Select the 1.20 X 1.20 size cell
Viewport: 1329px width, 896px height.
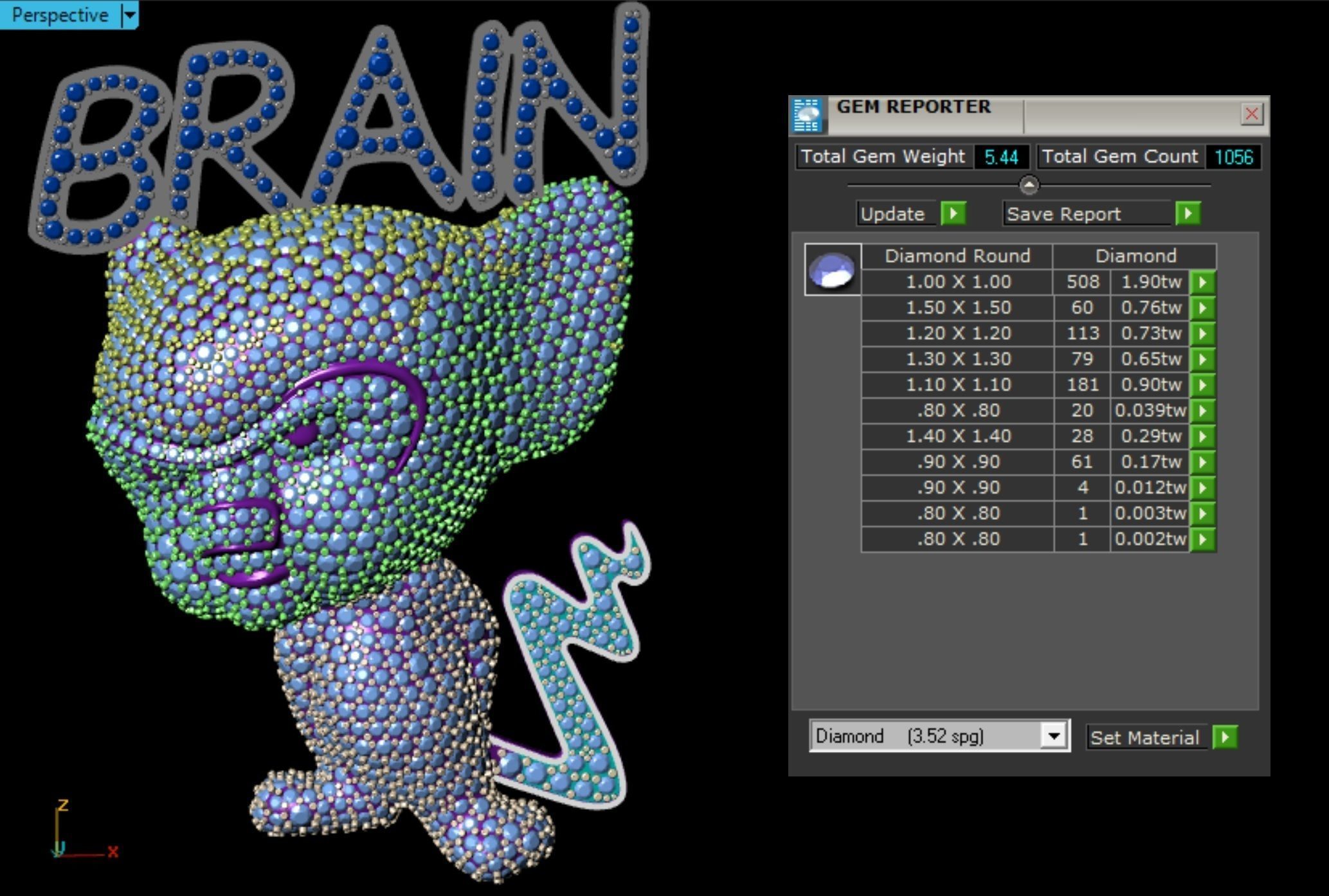click(x=957, y=334)
